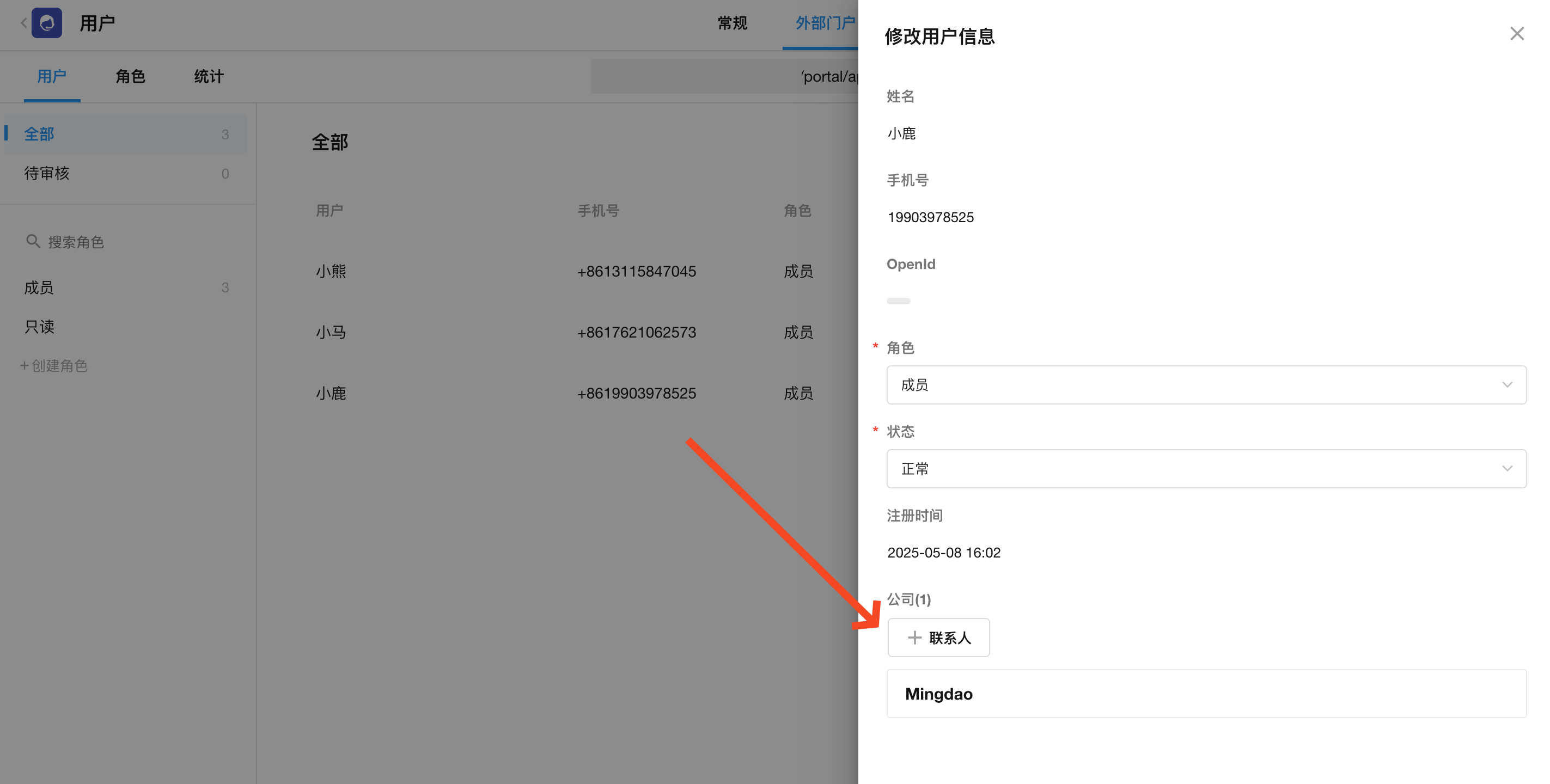Open user row 小熊

tap(331, 271)
